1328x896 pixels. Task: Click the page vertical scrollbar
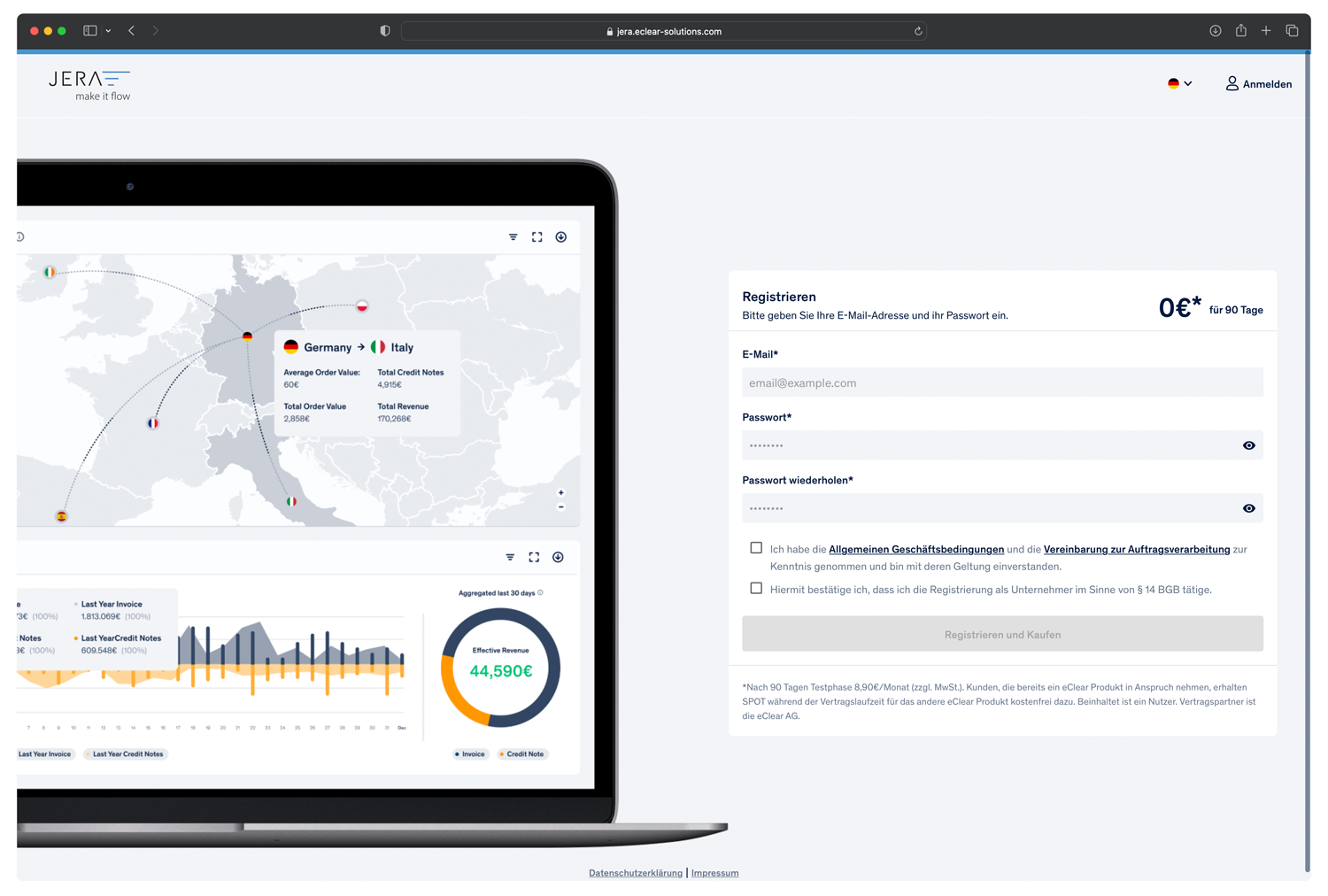pyautogui.click(x=1308, y=460)
